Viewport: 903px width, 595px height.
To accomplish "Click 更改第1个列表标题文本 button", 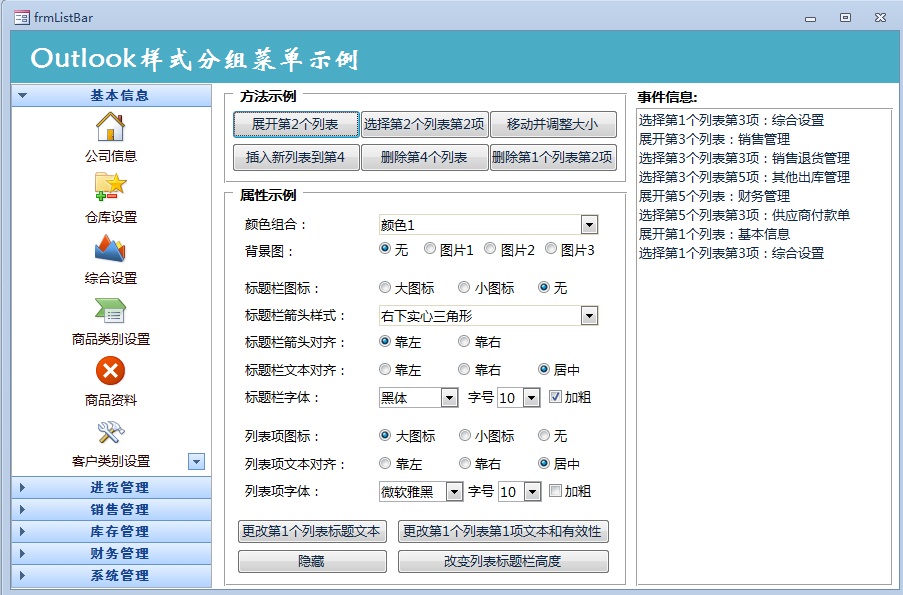I will 312,531.
